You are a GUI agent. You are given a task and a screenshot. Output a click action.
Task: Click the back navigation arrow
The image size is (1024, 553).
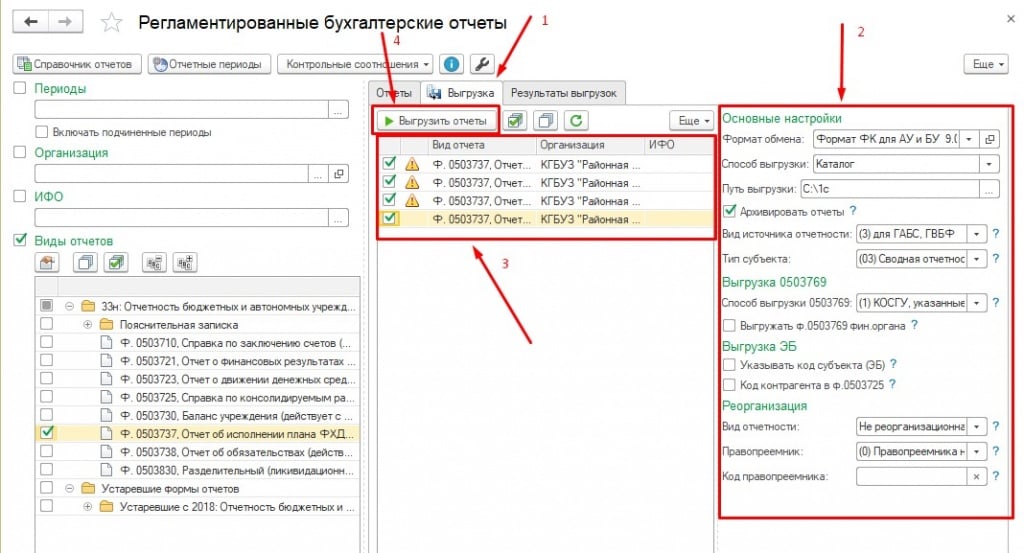click(x=31, y=22)
